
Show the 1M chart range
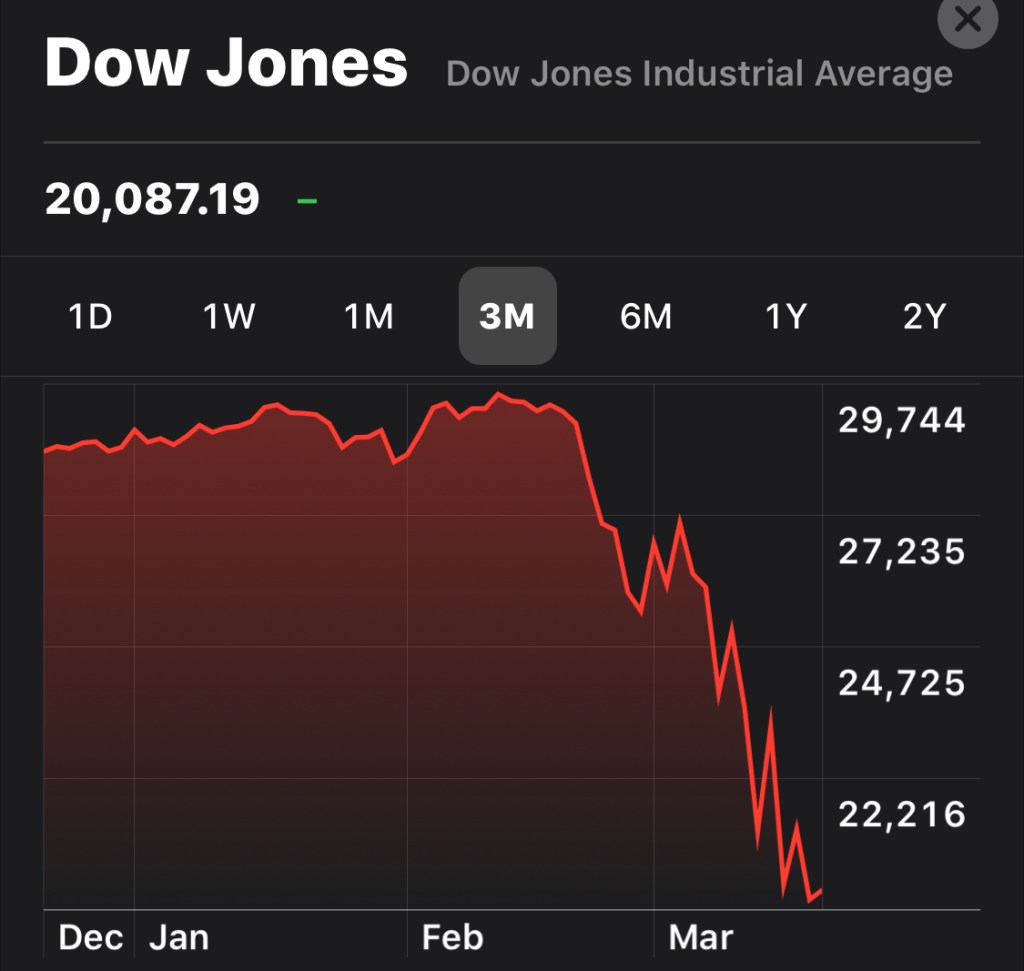[369, 317]
